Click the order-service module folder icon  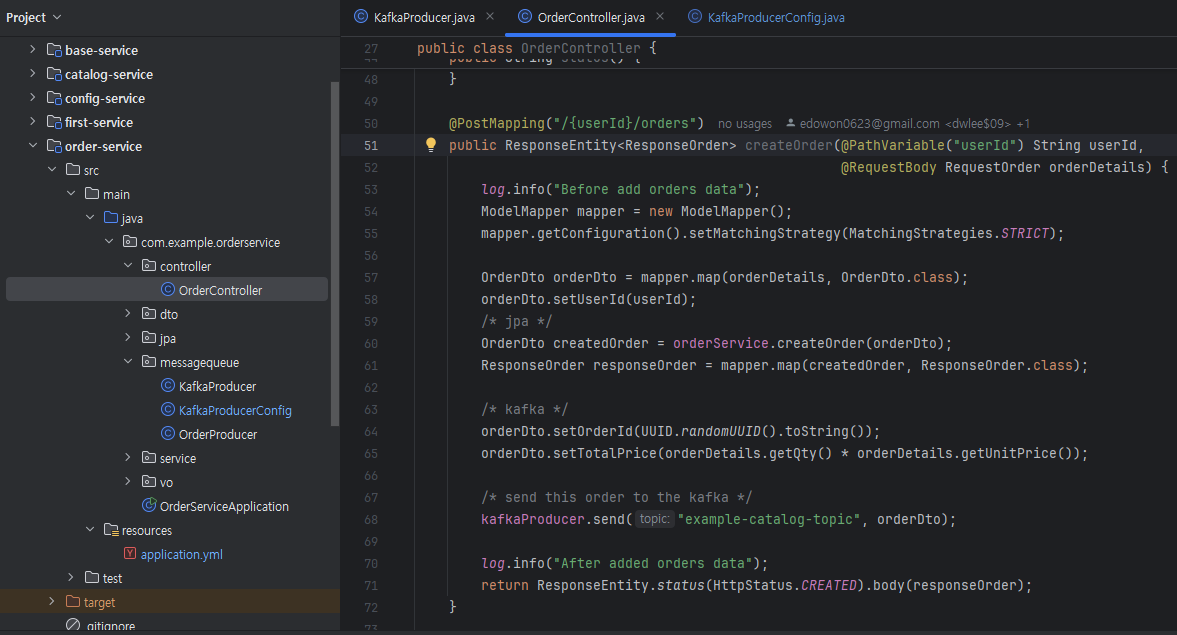tap(54, 146)
